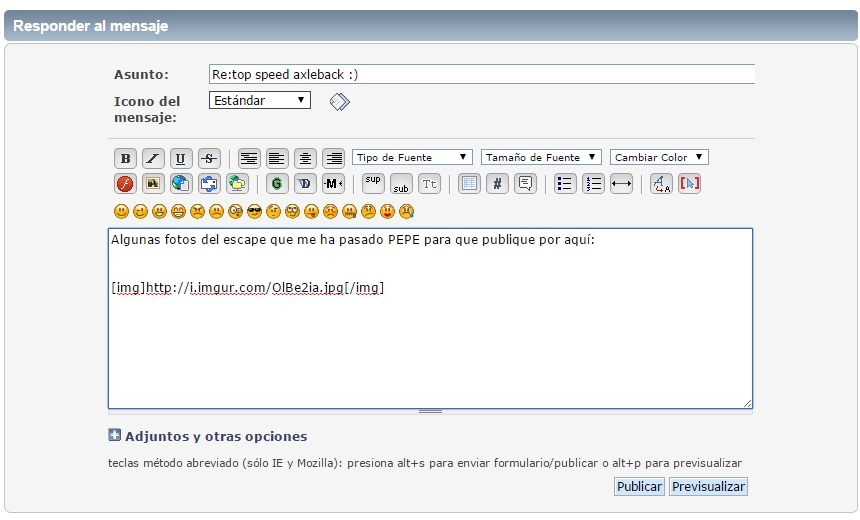Insert hyperlink tag
This screenshot has width=860, height=520.
[x=181, y=184]
